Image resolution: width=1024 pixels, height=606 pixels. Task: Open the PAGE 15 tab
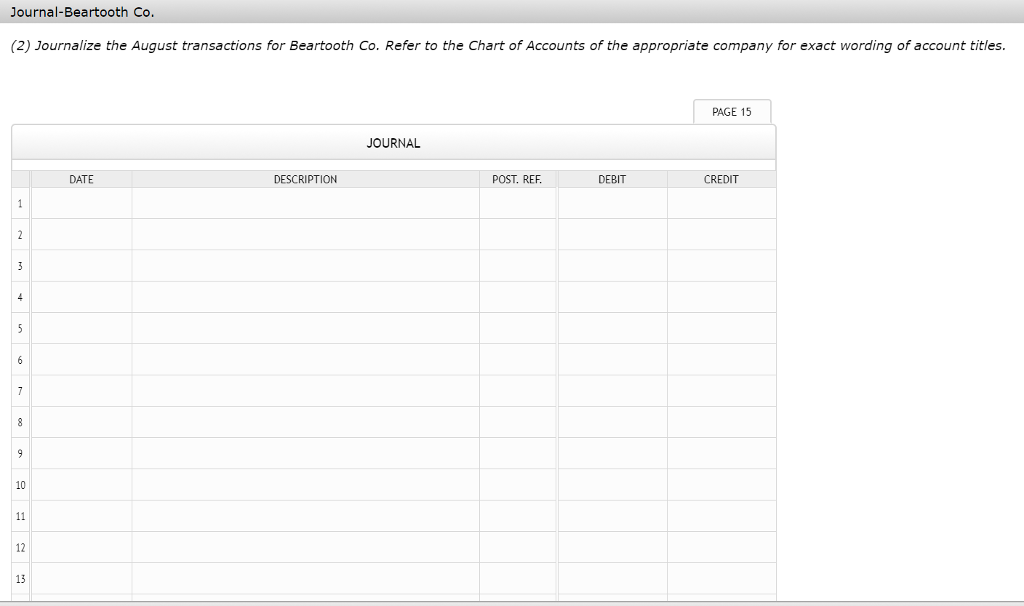pyautogui.click(x=732, y=111)
